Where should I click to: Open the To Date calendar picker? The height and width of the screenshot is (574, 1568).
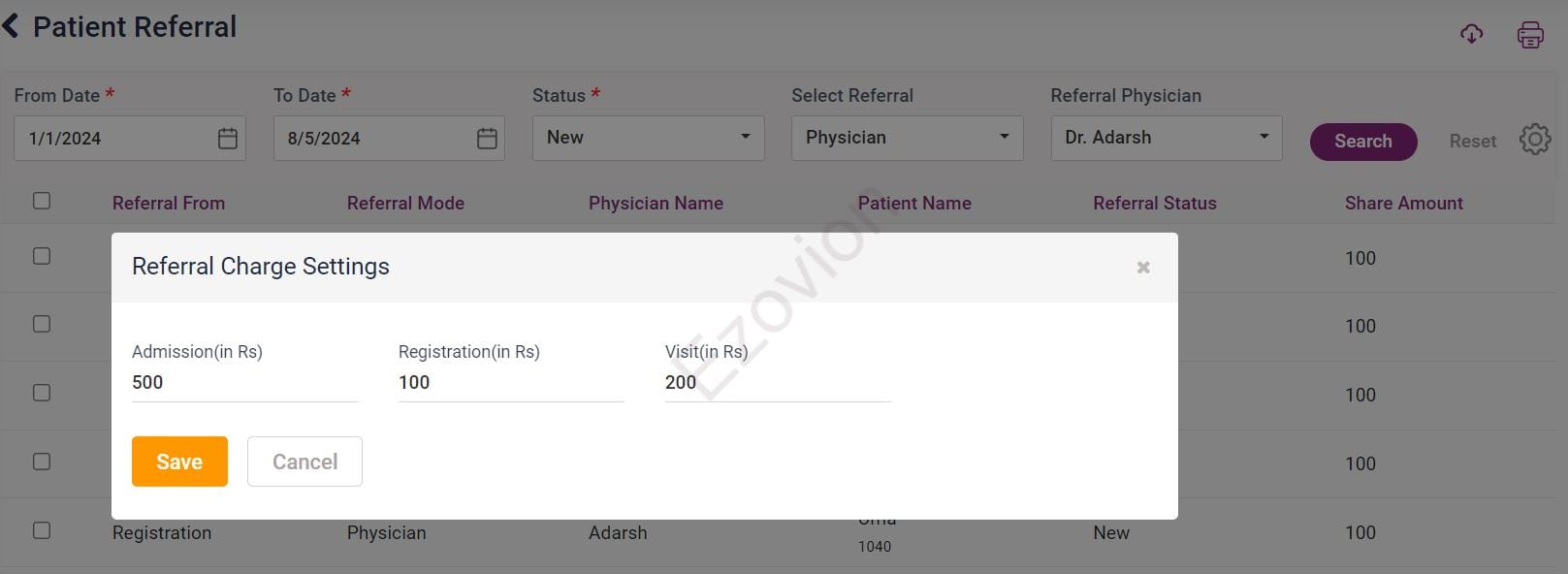(x=487, y=139)
